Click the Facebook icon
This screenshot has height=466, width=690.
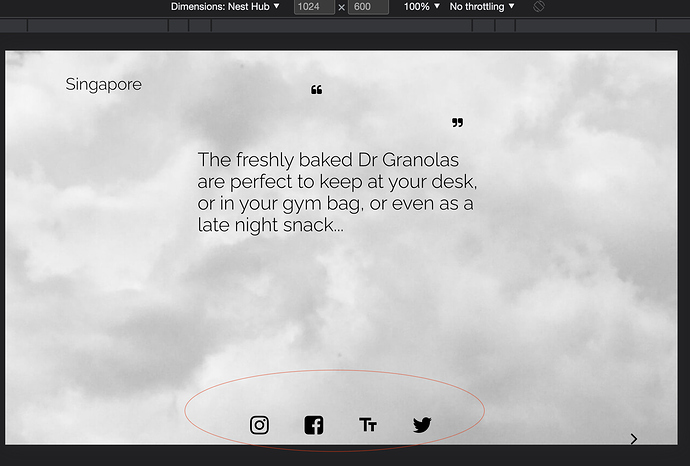point(314,425)
